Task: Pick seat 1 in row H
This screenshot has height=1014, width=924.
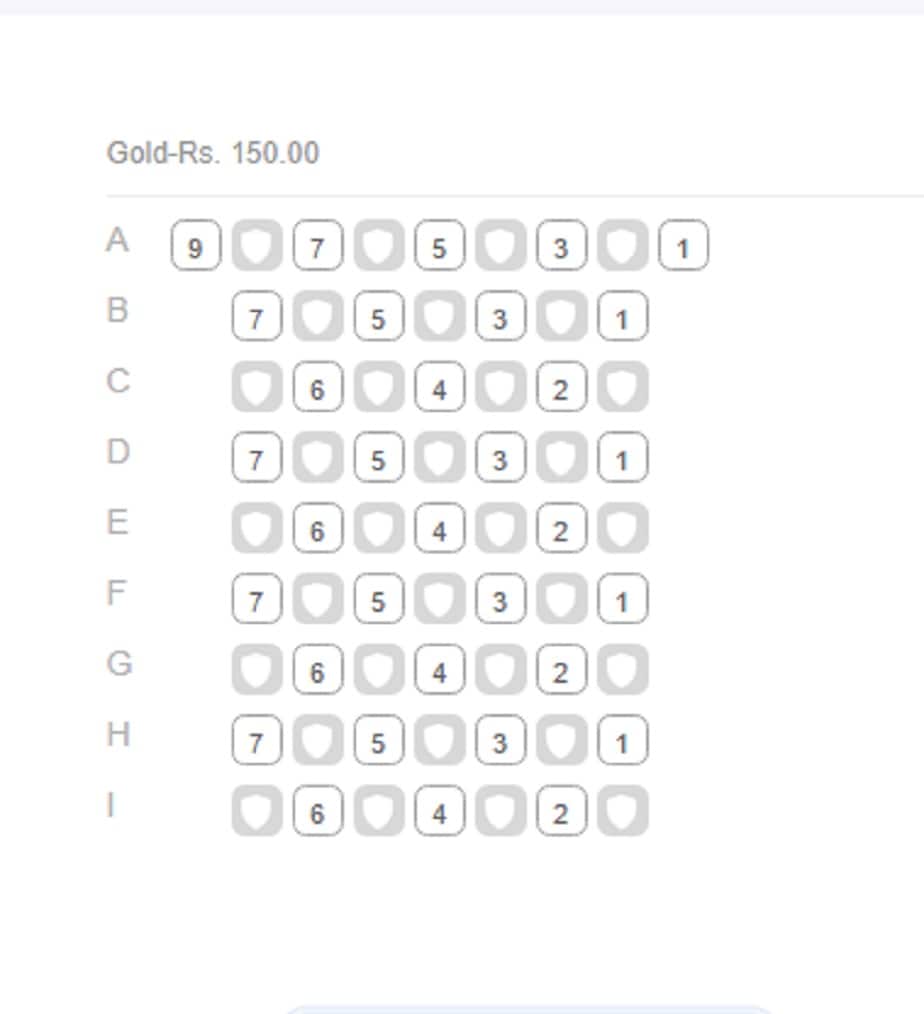Action: click(623, 740)
